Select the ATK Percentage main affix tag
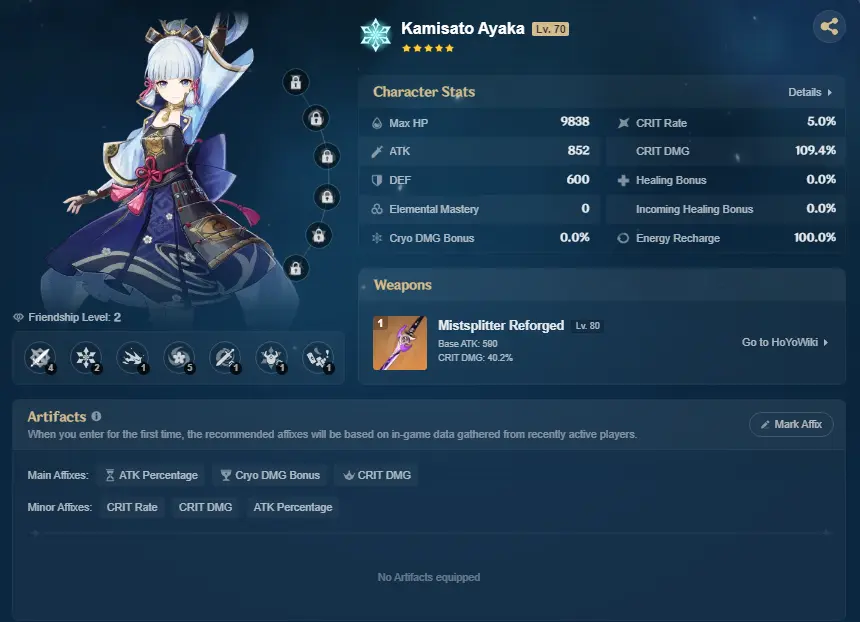The width and height of the screenshot is (860, 622). pyautogui.click(x=151, y=475)
